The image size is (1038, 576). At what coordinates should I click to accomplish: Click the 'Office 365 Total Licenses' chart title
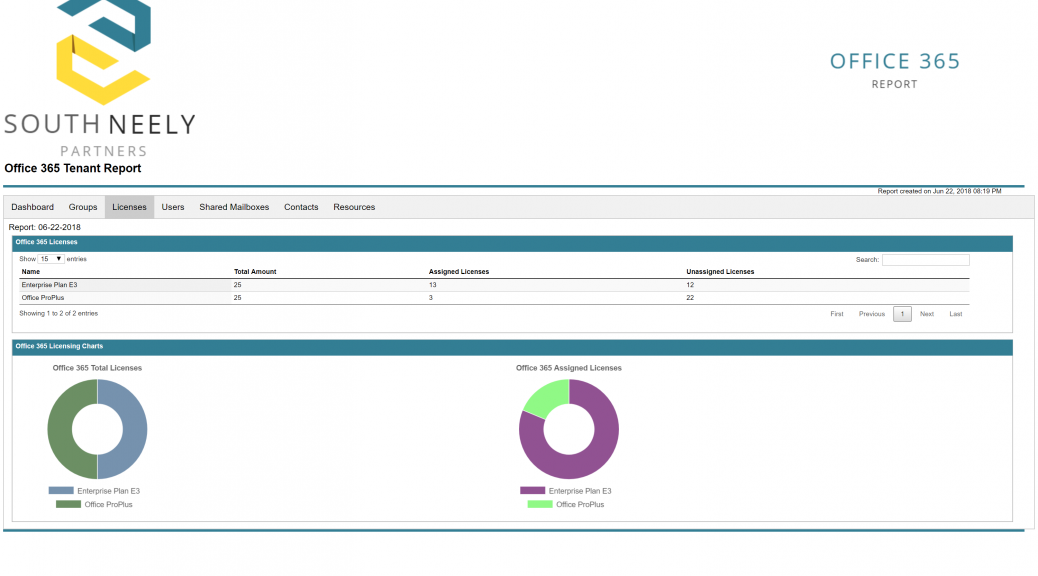click(97, 367)
